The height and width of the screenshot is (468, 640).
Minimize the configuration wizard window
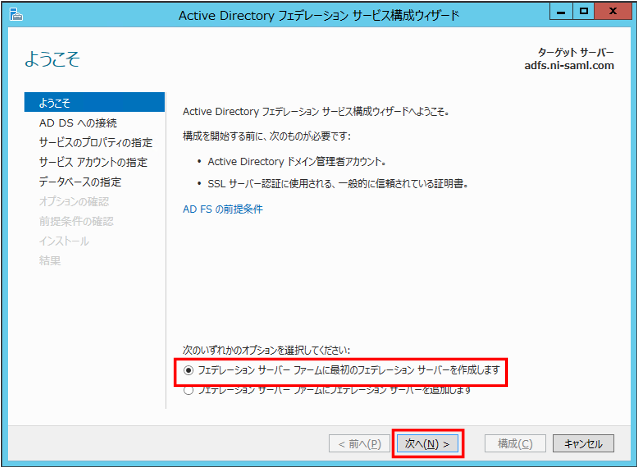tap(561, 12)
